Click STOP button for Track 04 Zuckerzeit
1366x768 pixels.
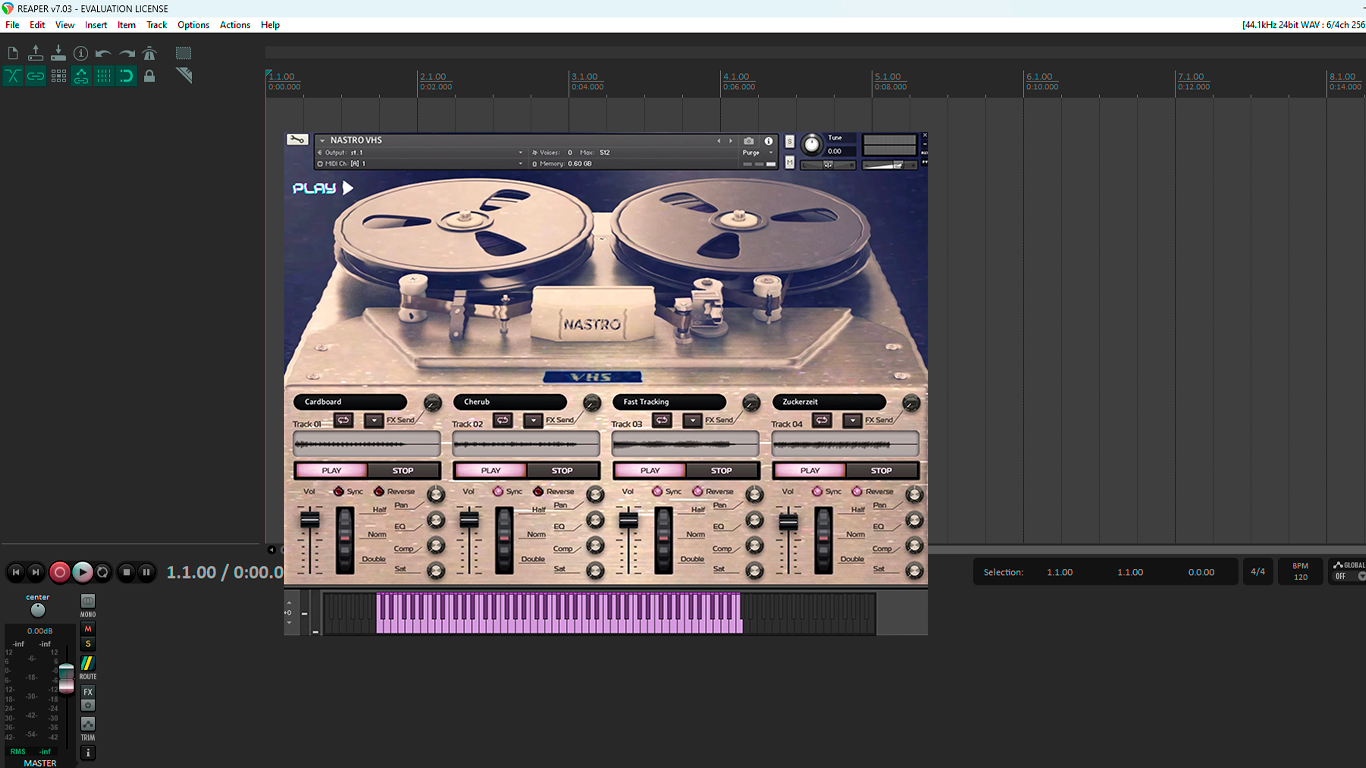tap(881, 470)
